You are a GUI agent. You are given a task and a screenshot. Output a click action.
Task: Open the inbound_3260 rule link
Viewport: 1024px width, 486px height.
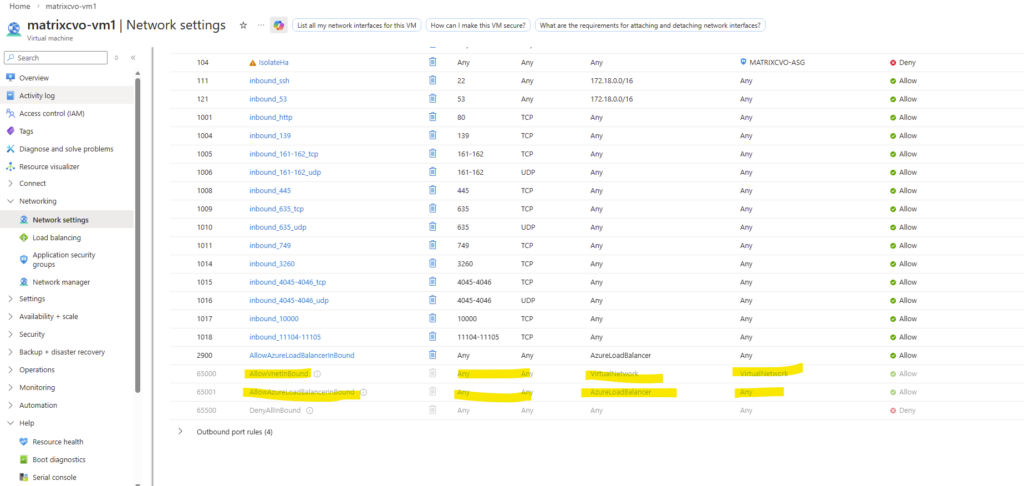[x=270, y=263]
